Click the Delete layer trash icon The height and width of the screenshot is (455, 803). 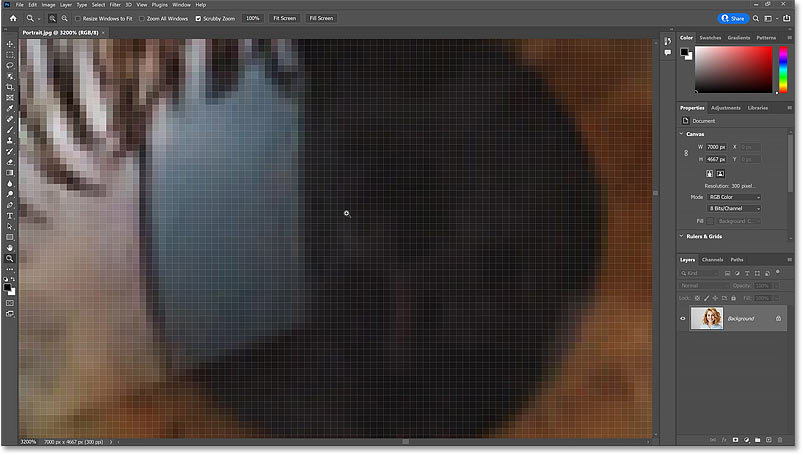tap(780, 440)
